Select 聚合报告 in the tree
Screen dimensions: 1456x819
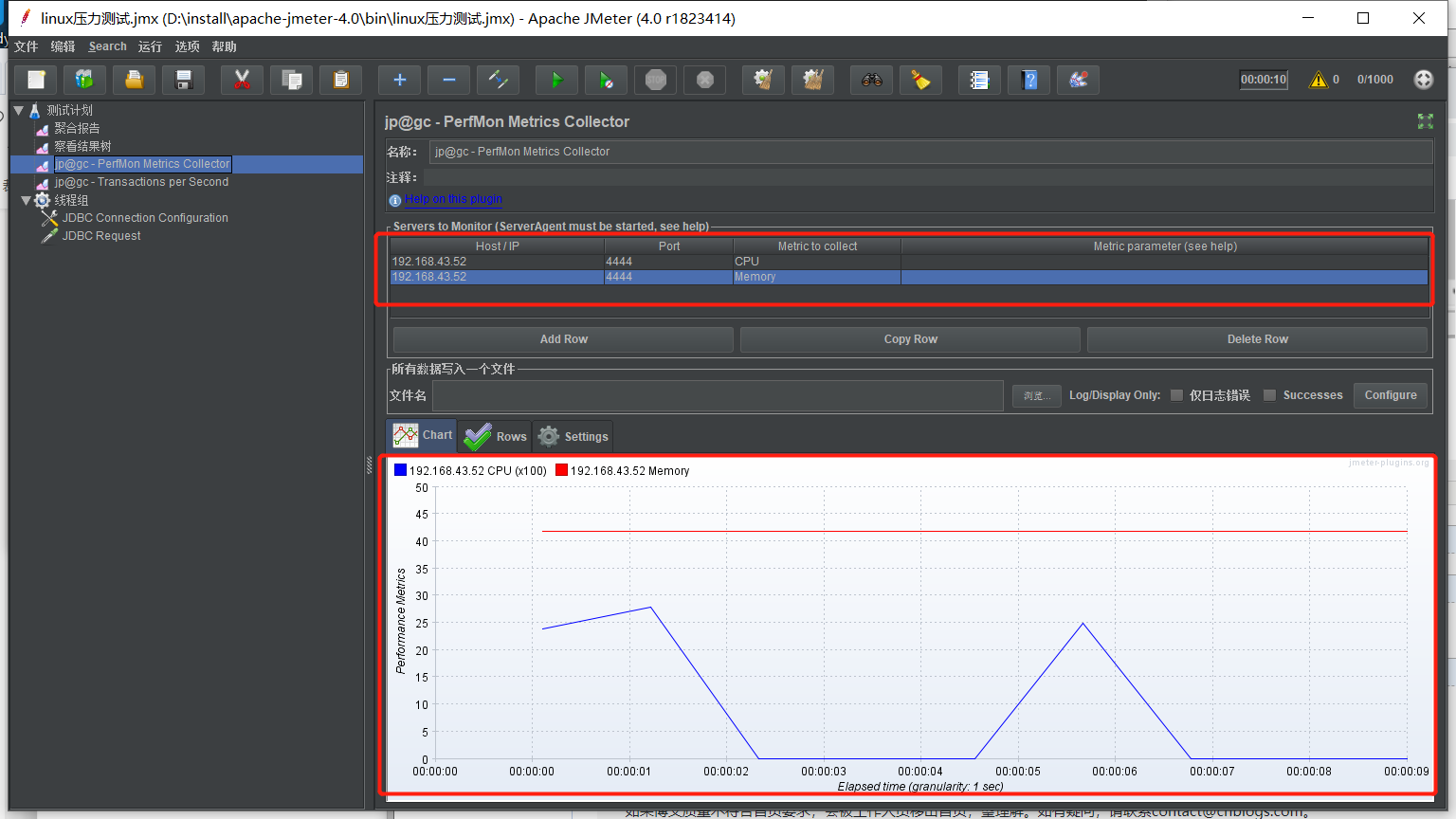(x=77, y=128)
